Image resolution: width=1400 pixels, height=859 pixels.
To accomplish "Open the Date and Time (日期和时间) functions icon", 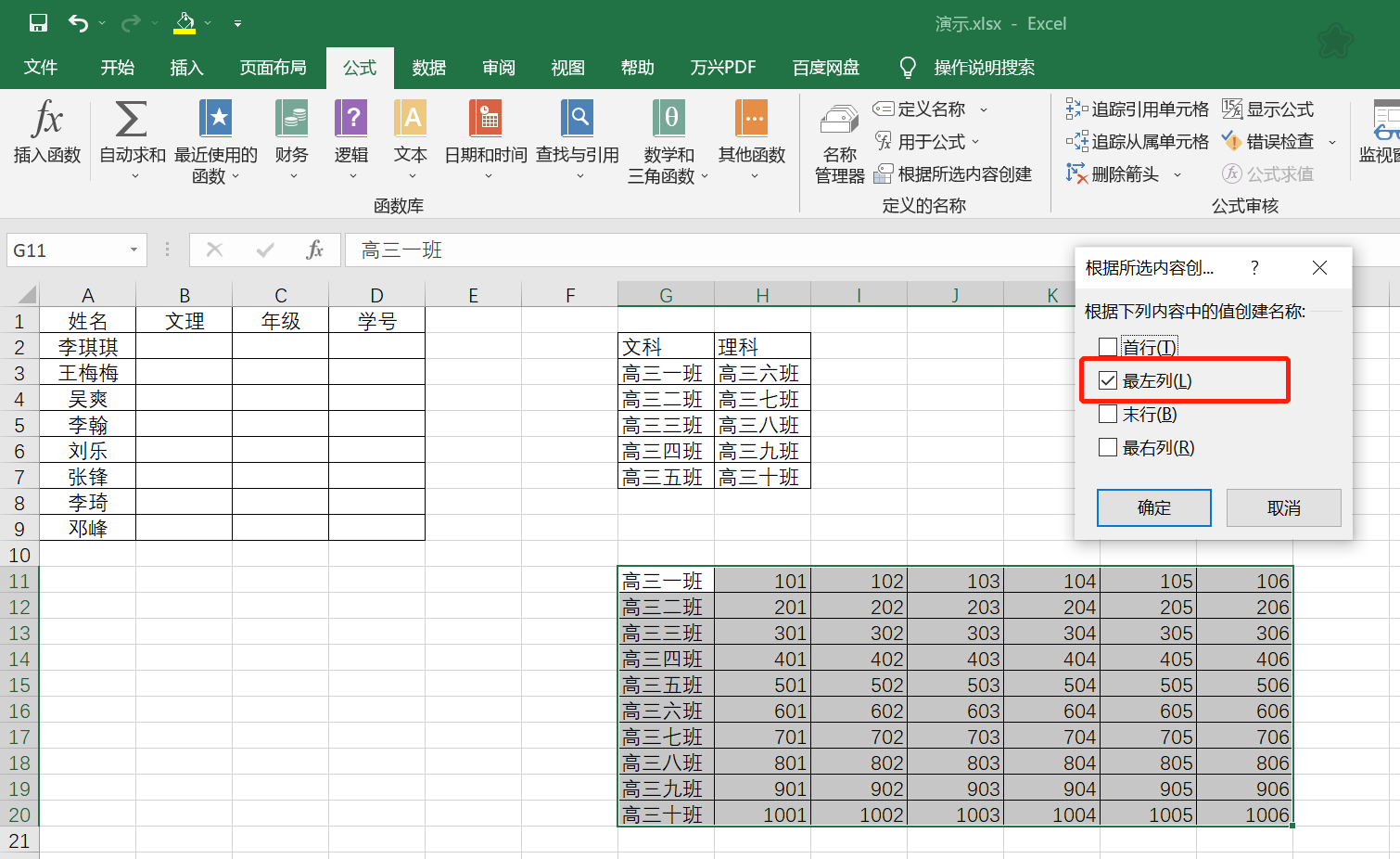I will [485, 121].
